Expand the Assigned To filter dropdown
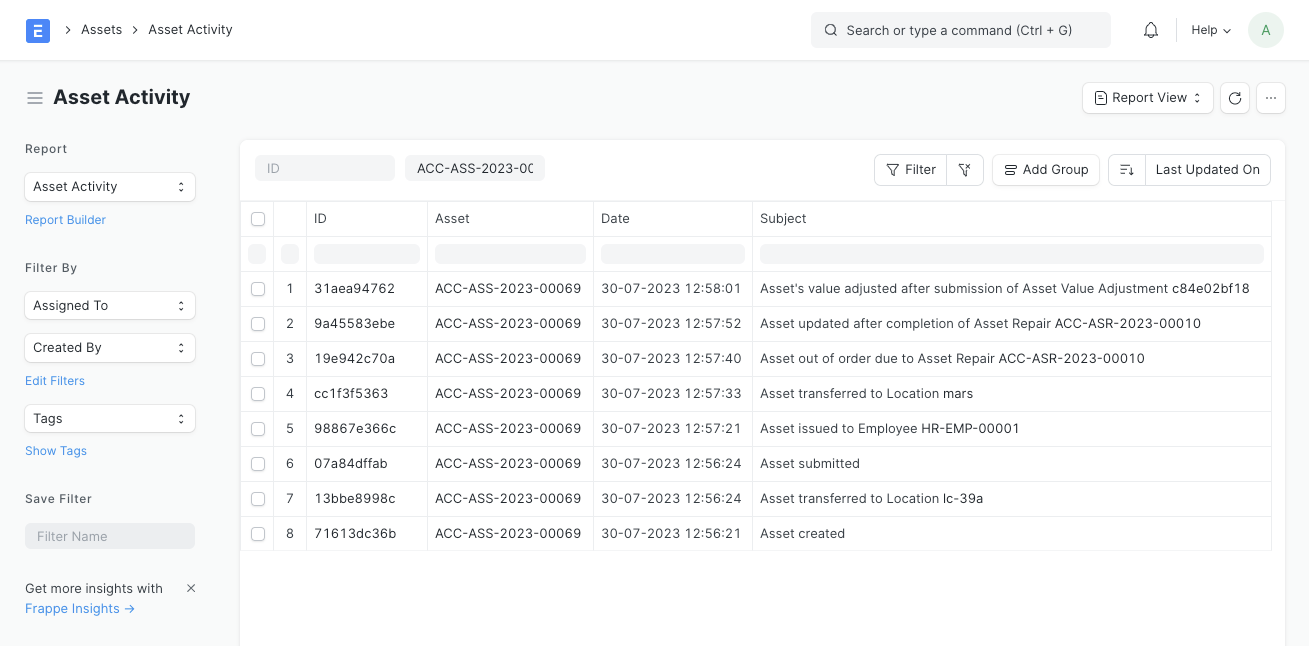Viewport: 1309px width, 646px height. [x=110, y=306]
